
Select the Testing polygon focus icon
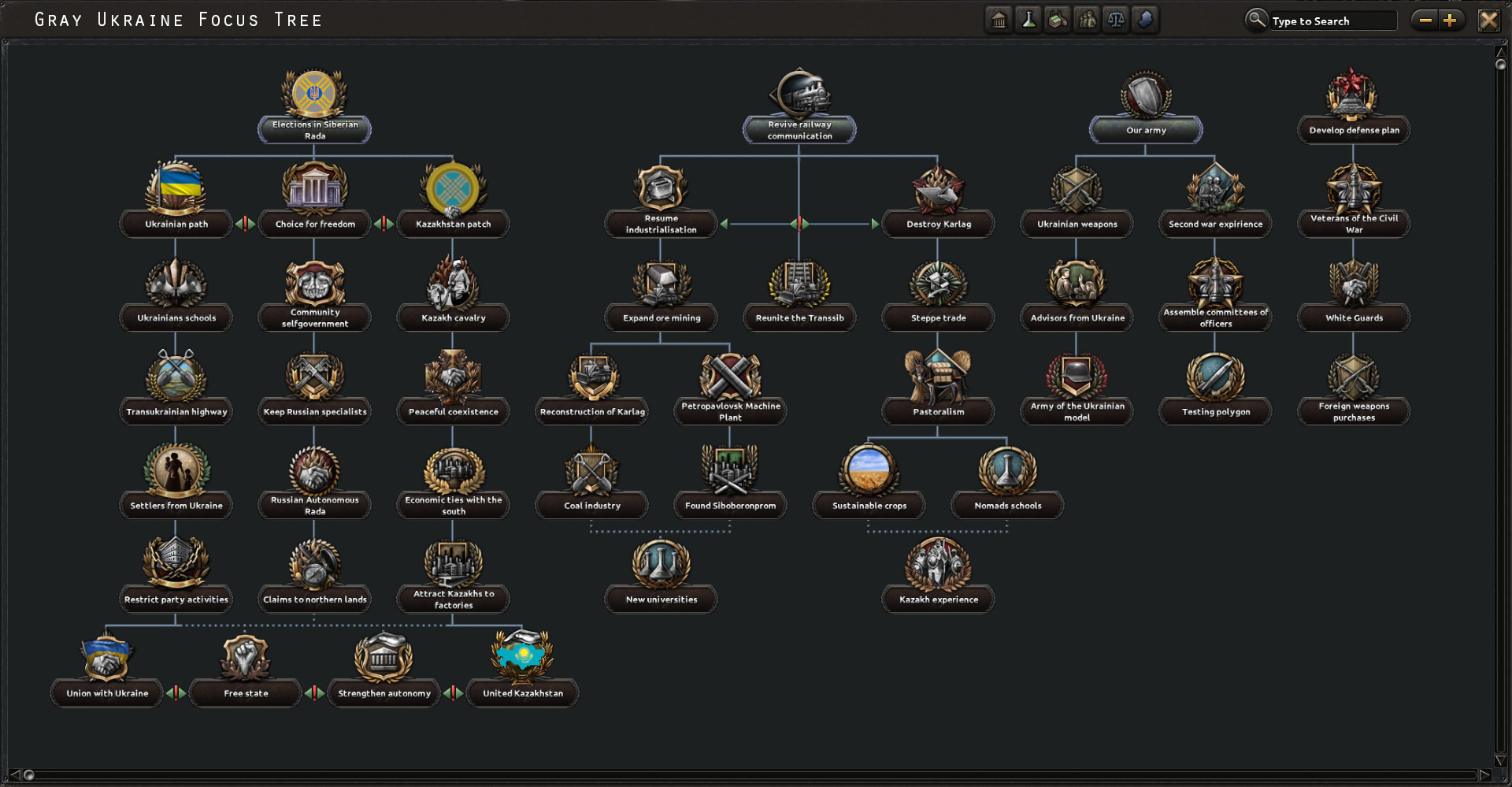(1215, 377)
